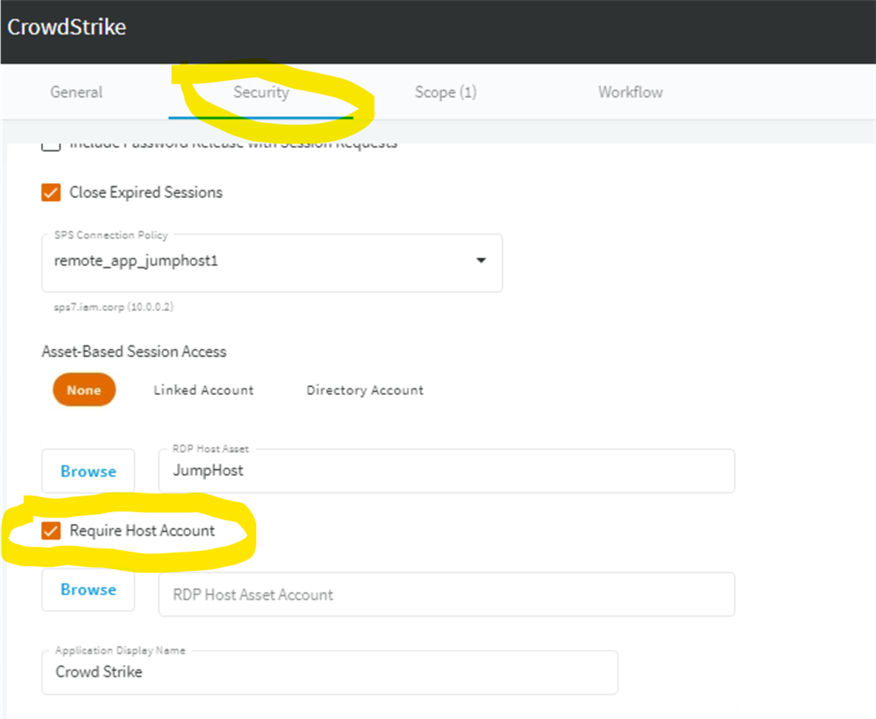Browse for the RDP Host Asset Account
This screenshot has height=719, width=876.
pyautogui.click(x=88, y=590)
